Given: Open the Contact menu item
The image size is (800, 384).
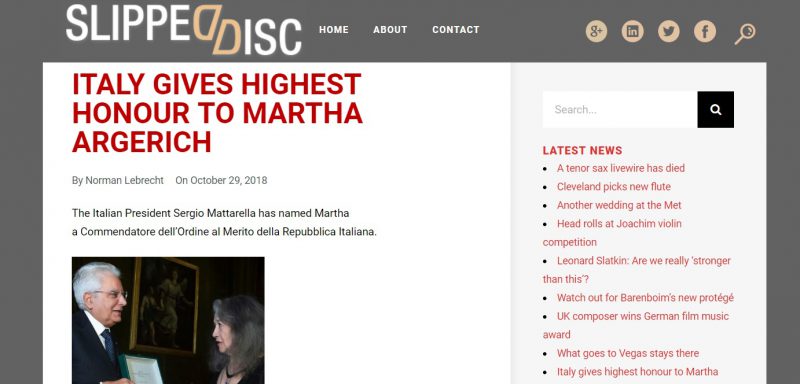Looking at the screenshot, I should click(456, 30).
